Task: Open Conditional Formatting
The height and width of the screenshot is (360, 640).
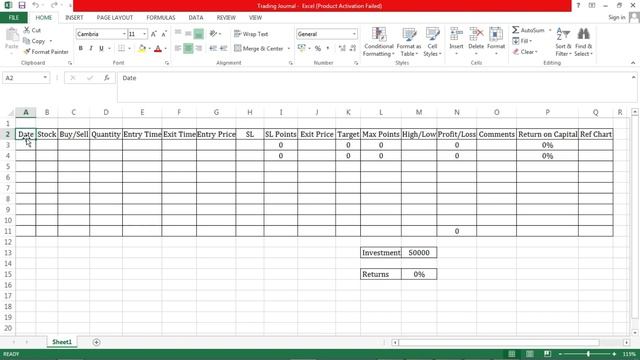Action: click(x=378, y=42)
